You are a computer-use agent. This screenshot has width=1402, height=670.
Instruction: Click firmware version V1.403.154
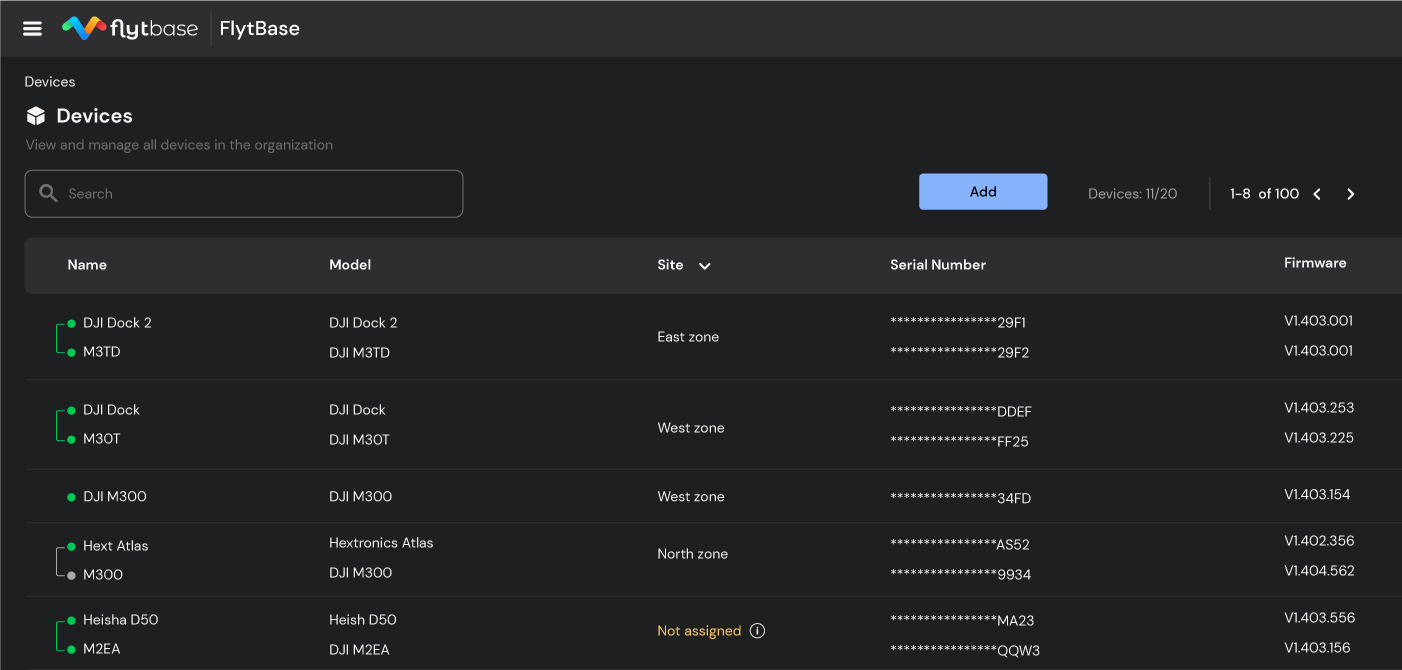coord(1317,495)
